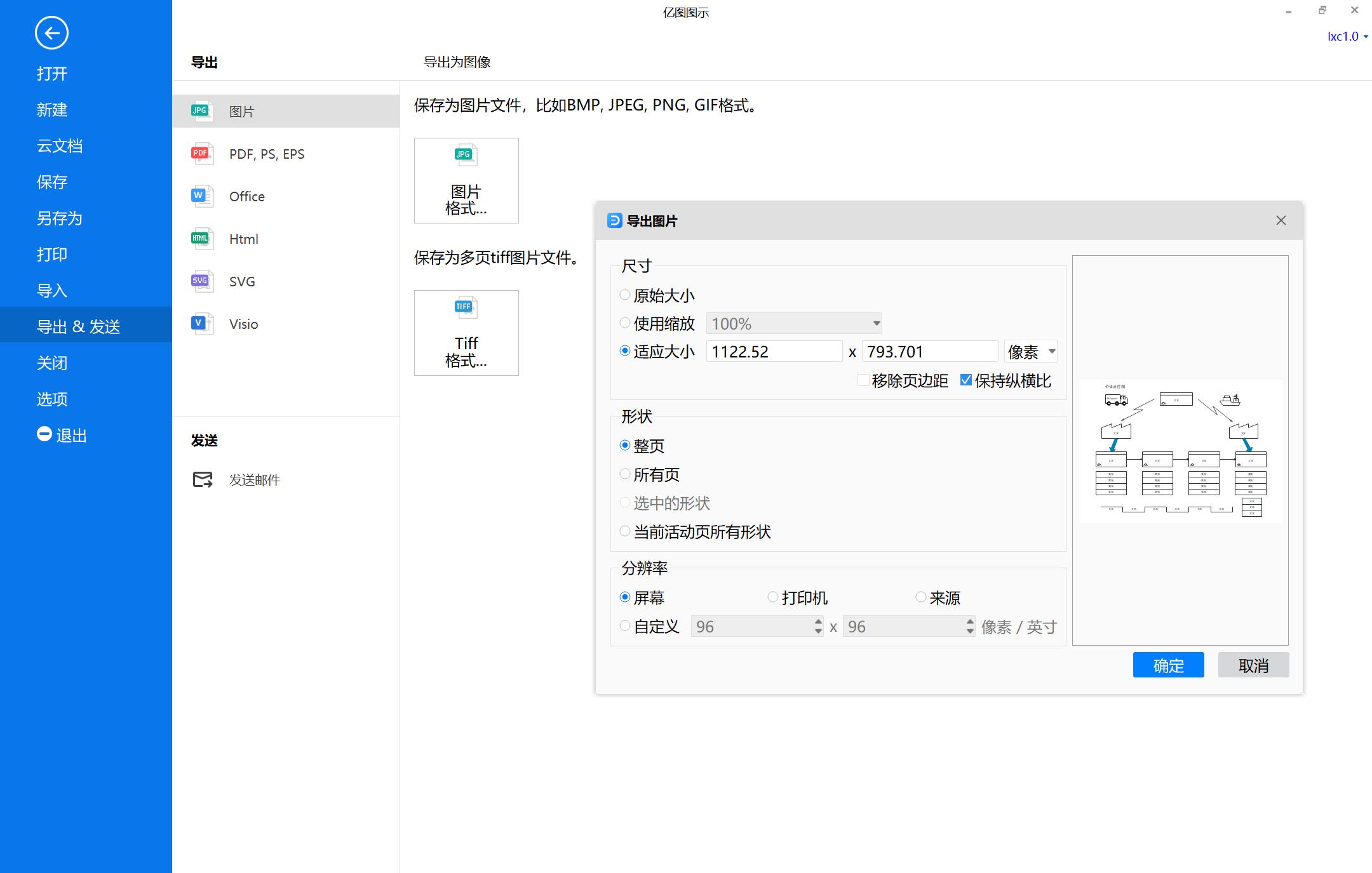Expand the 像素 unit dropdown
The height and width of the screenshot is (873, 1372).
tap(1030, 351)
